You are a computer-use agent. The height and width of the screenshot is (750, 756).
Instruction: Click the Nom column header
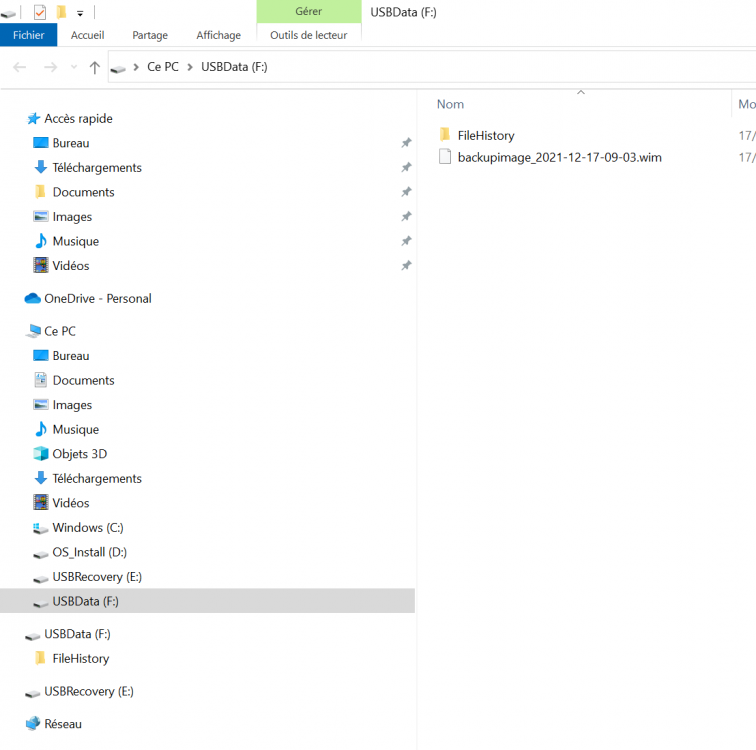point(451,104)
